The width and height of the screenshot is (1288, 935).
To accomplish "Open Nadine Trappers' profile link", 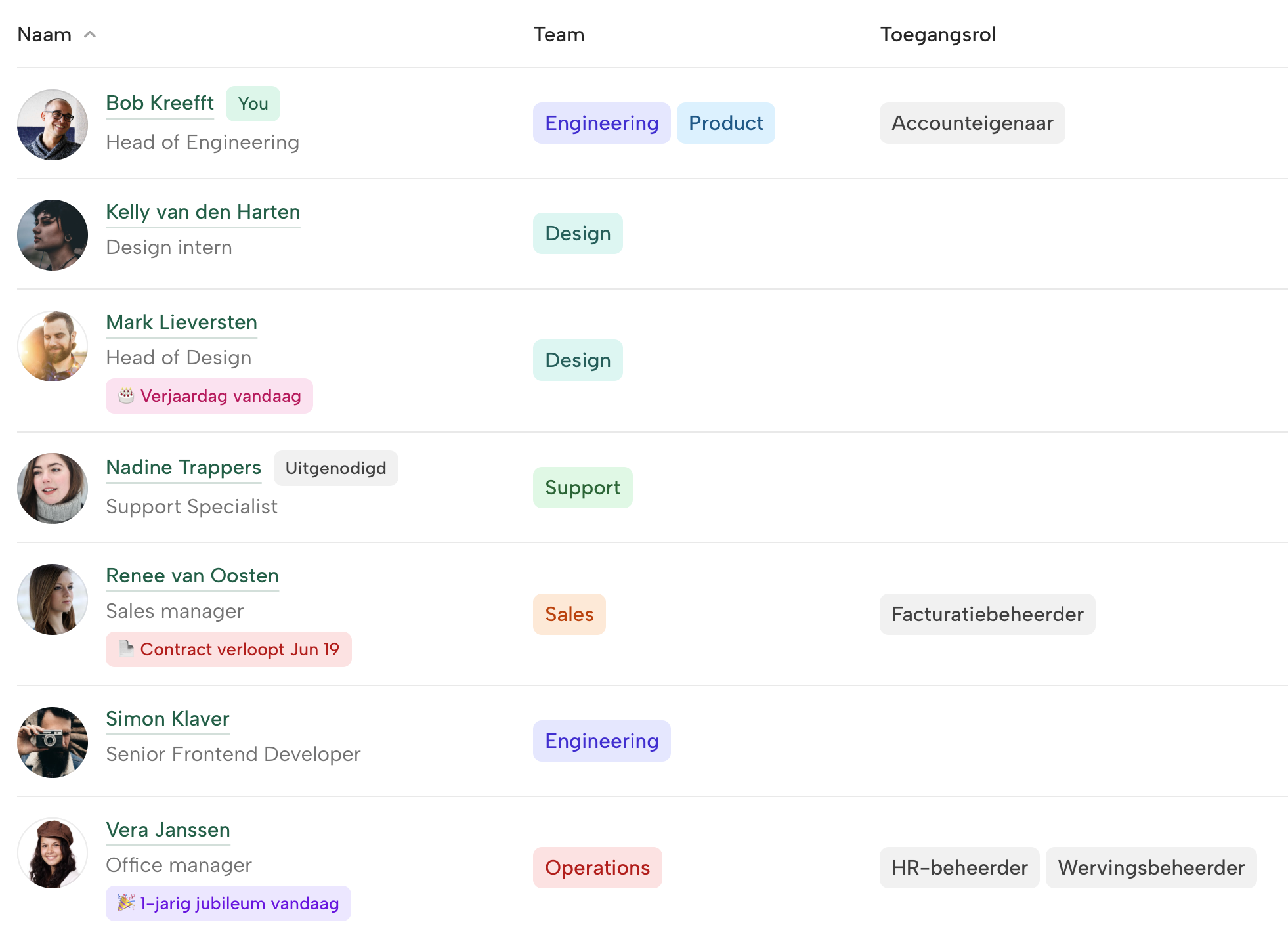I will (183, 467).
